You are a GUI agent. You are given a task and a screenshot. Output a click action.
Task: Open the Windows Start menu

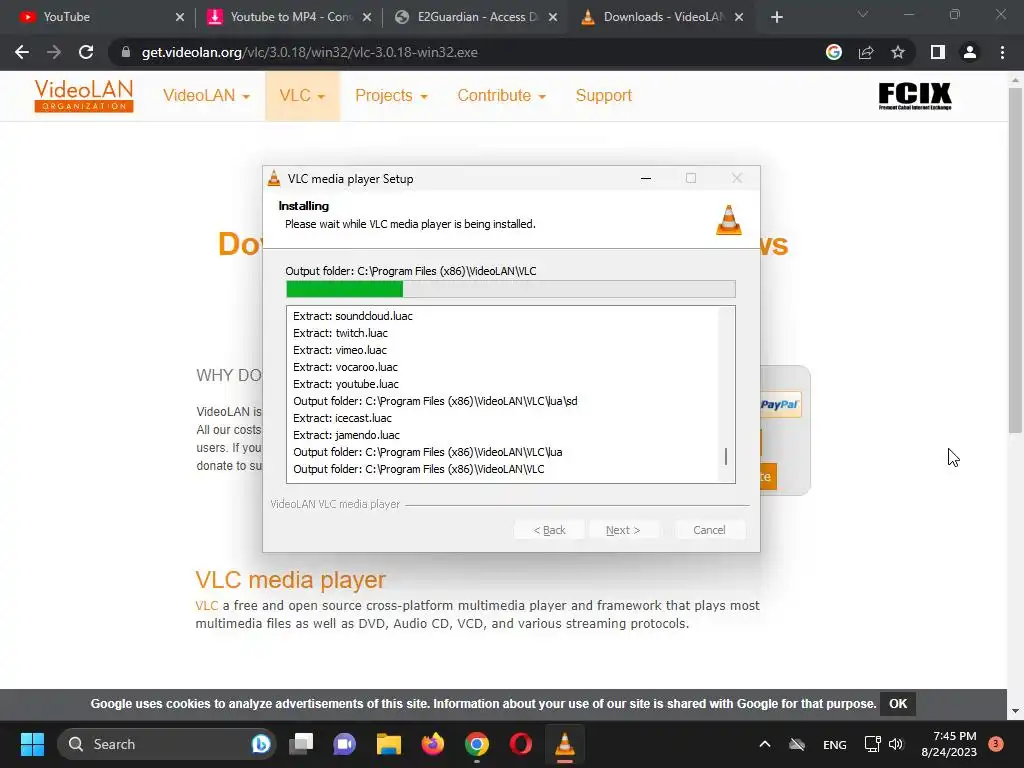32,744
